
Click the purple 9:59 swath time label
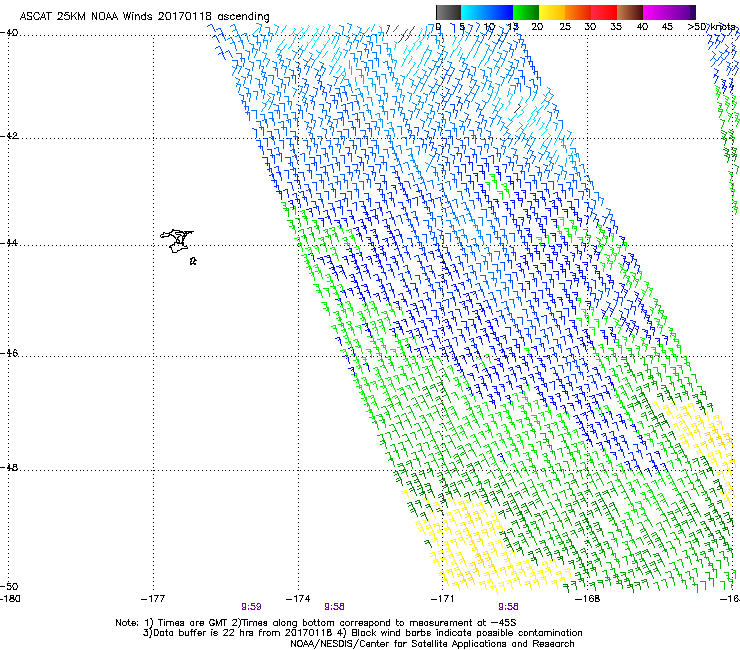(251, 607)
